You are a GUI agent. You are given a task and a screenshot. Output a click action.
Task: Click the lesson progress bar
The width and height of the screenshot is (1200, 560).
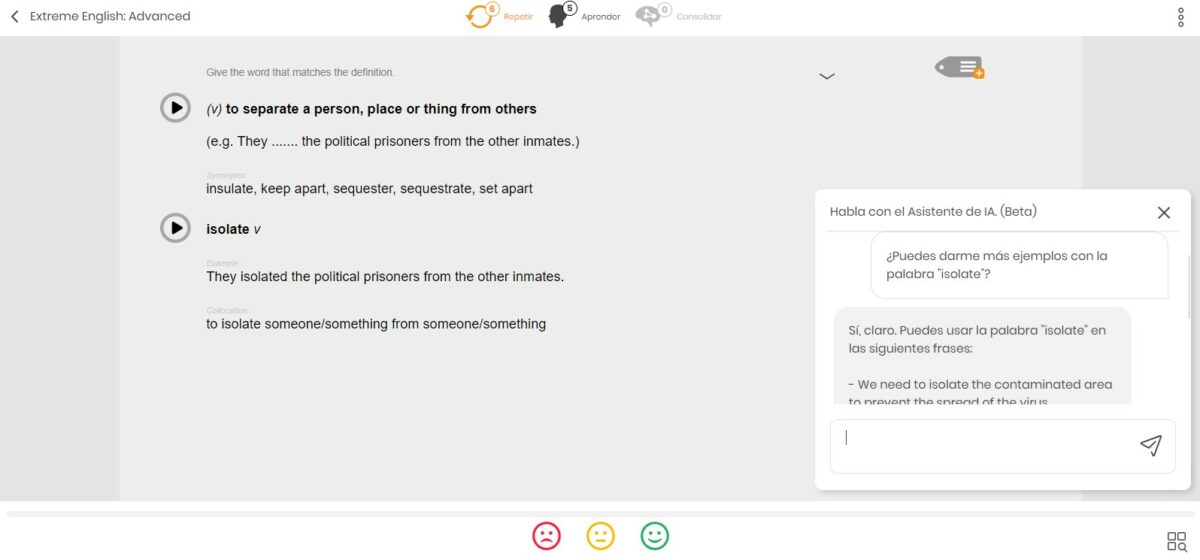[600, 514]
